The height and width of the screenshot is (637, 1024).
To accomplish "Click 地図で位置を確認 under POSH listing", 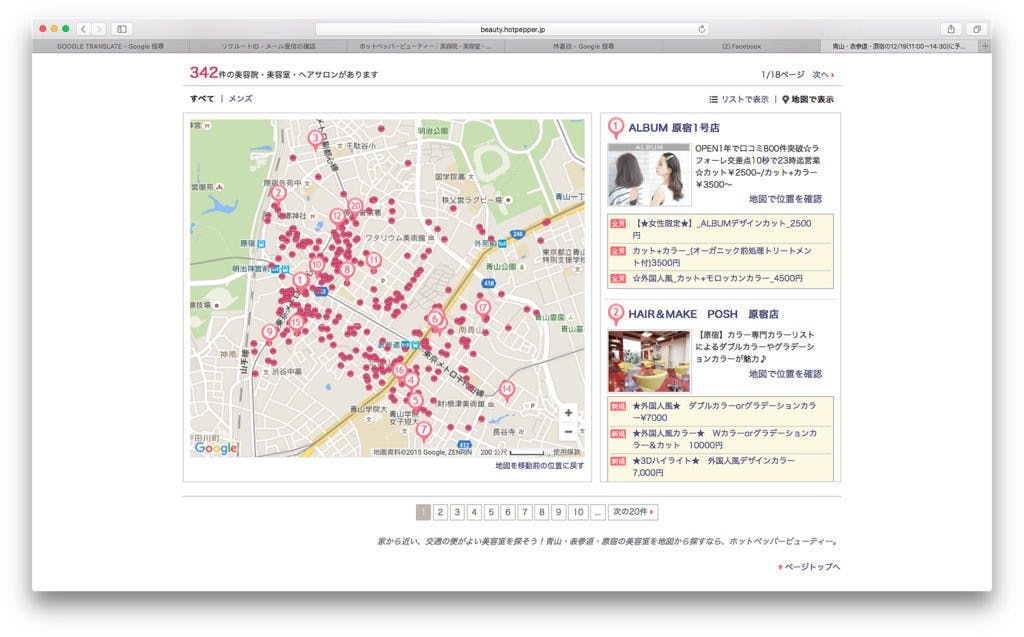I will 785,374.
